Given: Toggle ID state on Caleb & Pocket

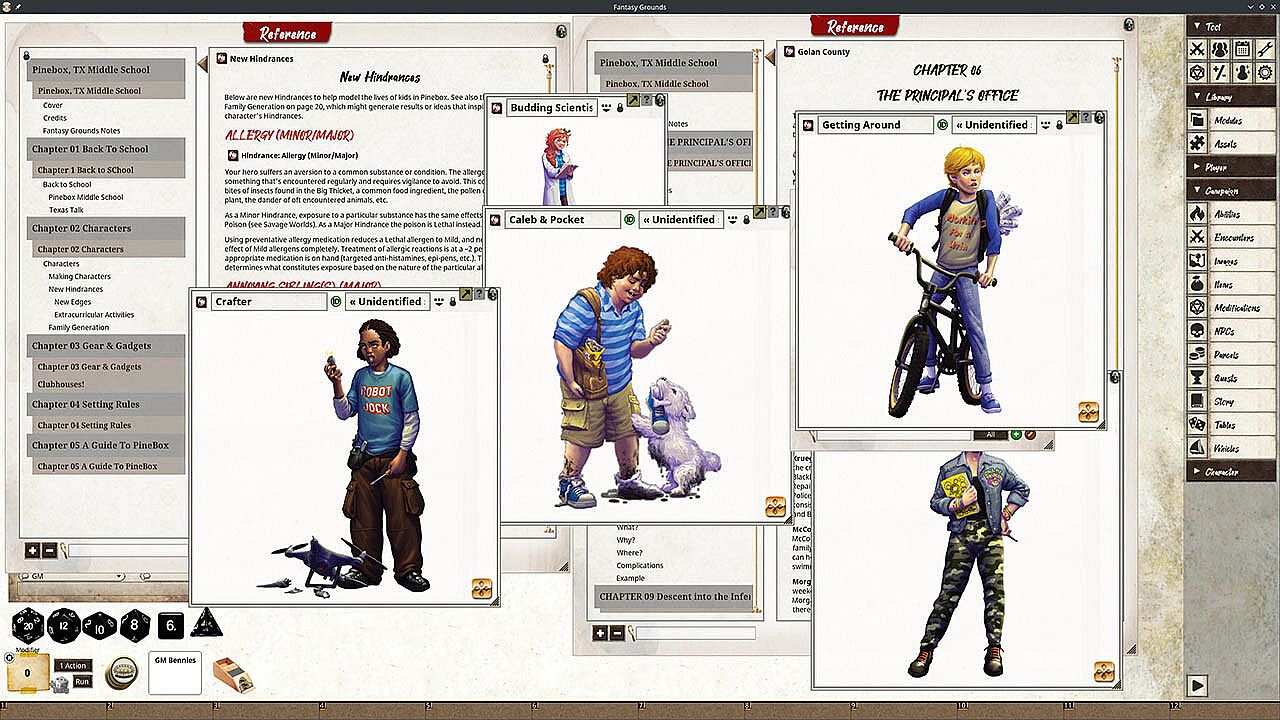Looking at the screenshot, I should click(629, 219).
